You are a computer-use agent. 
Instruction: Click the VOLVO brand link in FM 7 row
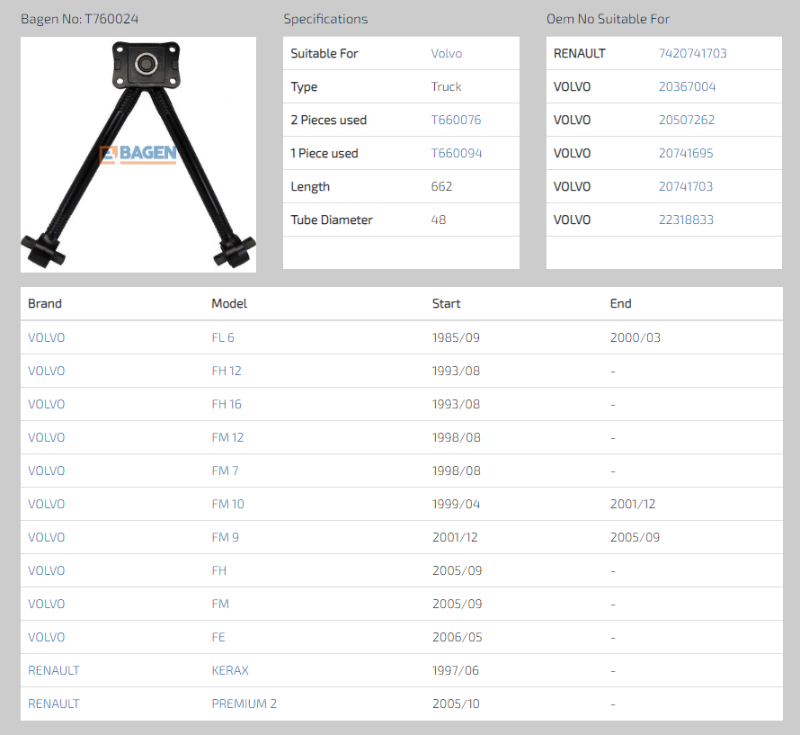coord(46,471)
